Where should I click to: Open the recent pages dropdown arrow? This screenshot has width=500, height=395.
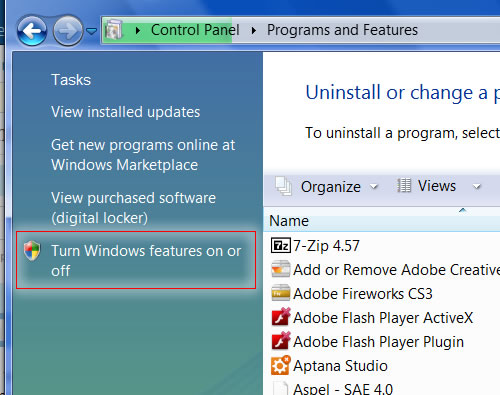[91, 31]
